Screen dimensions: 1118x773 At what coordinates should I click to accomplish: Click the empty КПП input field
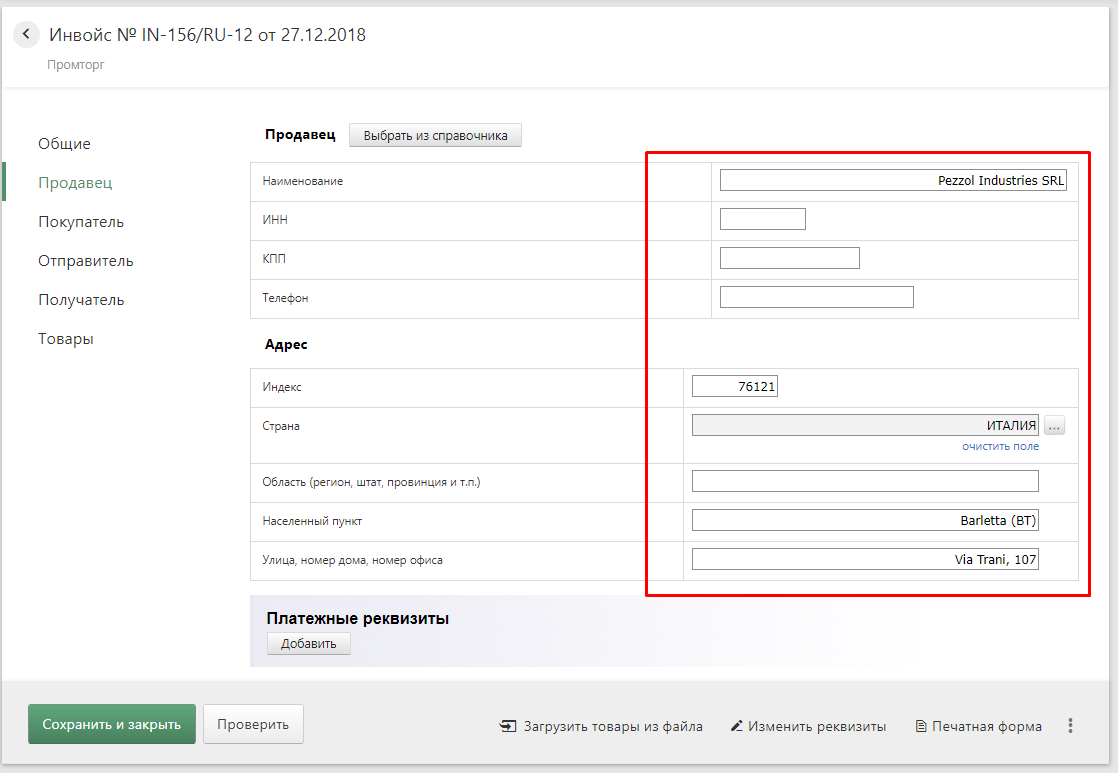click(x=790, y=258)
